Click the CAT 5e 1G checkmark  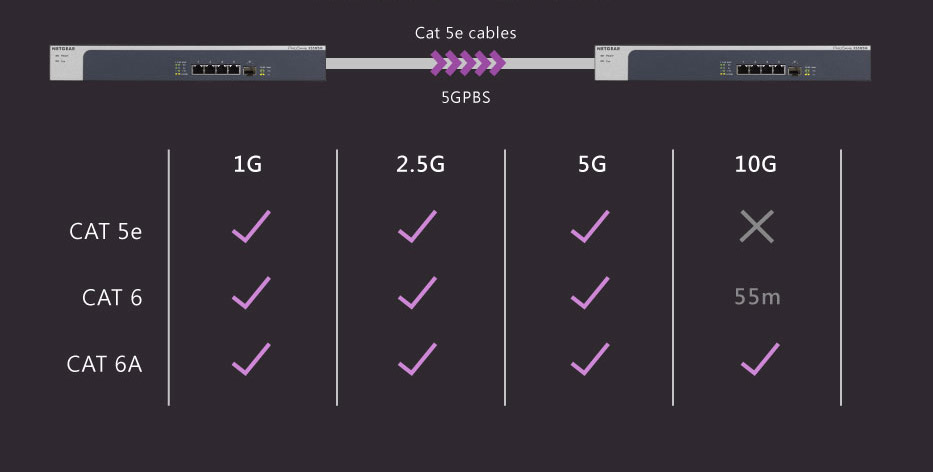point(251,226)
